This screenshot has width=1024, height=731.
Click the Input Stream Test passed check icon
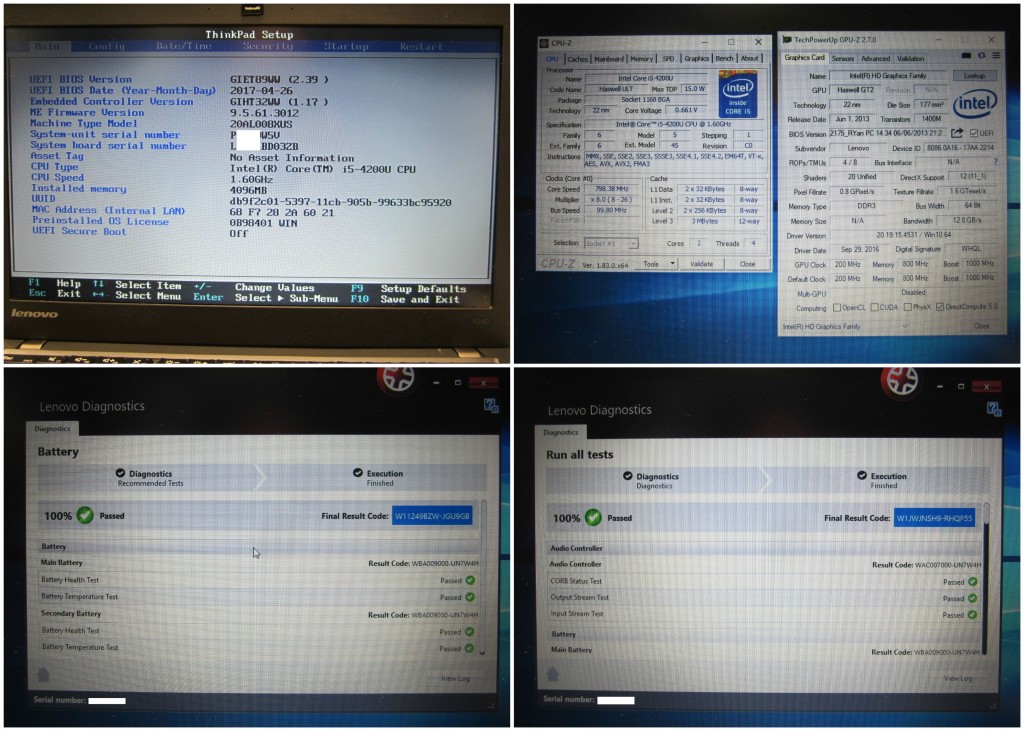tap(972, 614)
